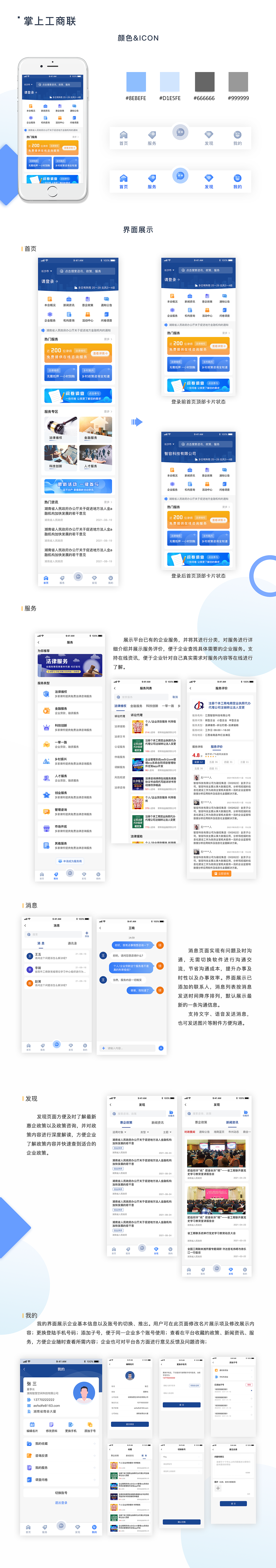Click the orange 立即咨询 button
The image size is (276, 1568).
(222, 873)
